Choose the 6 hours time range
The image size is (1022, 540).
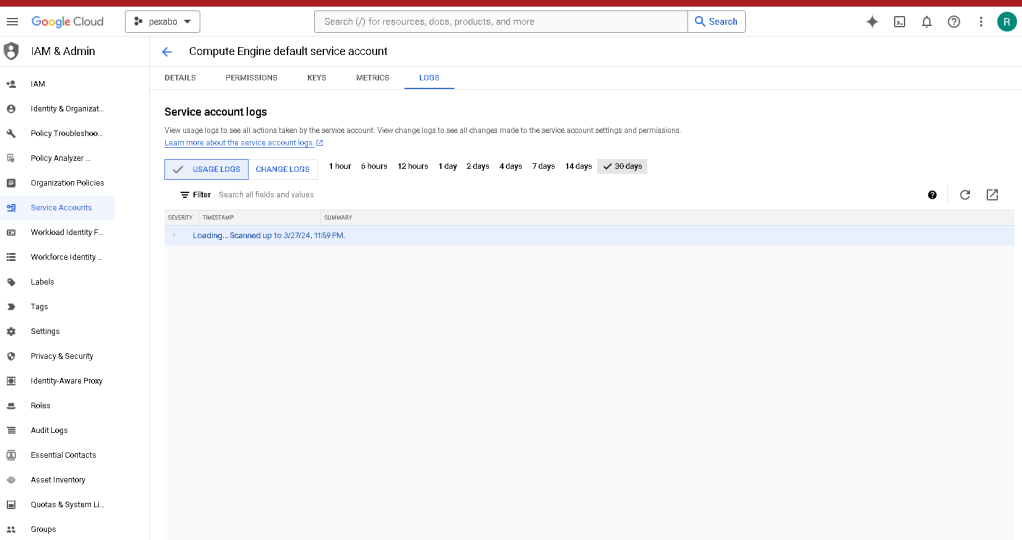coord(374,166)
